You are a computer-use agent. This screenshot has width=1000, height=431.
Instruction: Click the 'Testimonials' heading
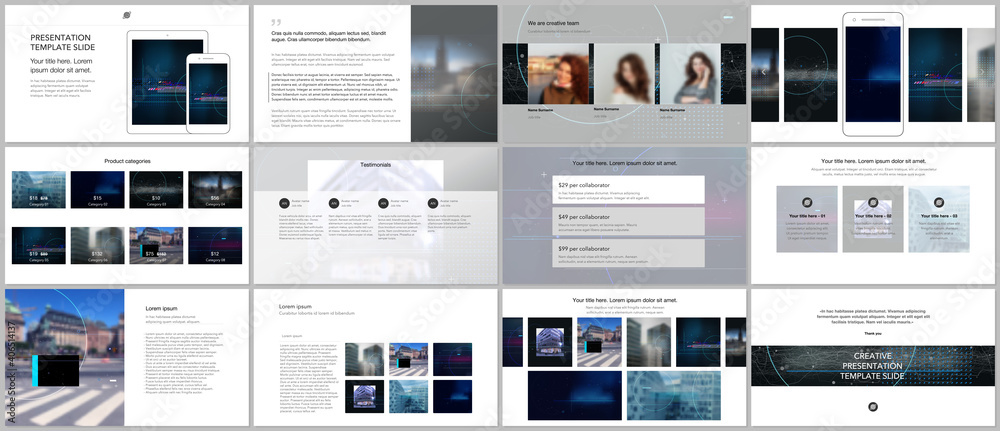point(376,164)
